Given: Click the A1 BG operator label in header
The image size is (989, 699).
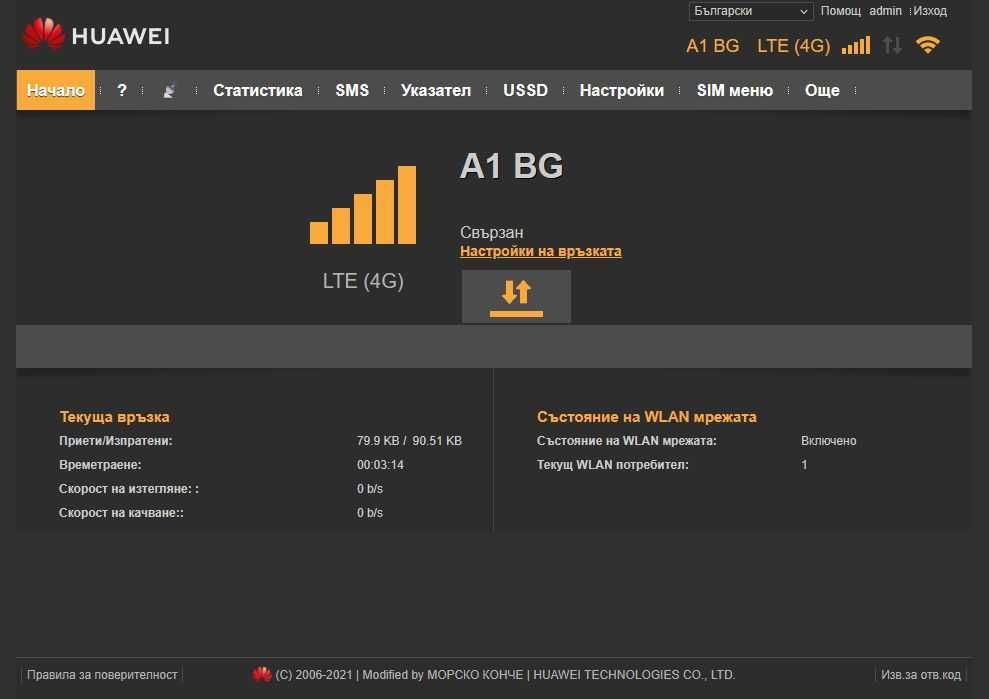Looking at the screenshot, I should click(713, 46).
